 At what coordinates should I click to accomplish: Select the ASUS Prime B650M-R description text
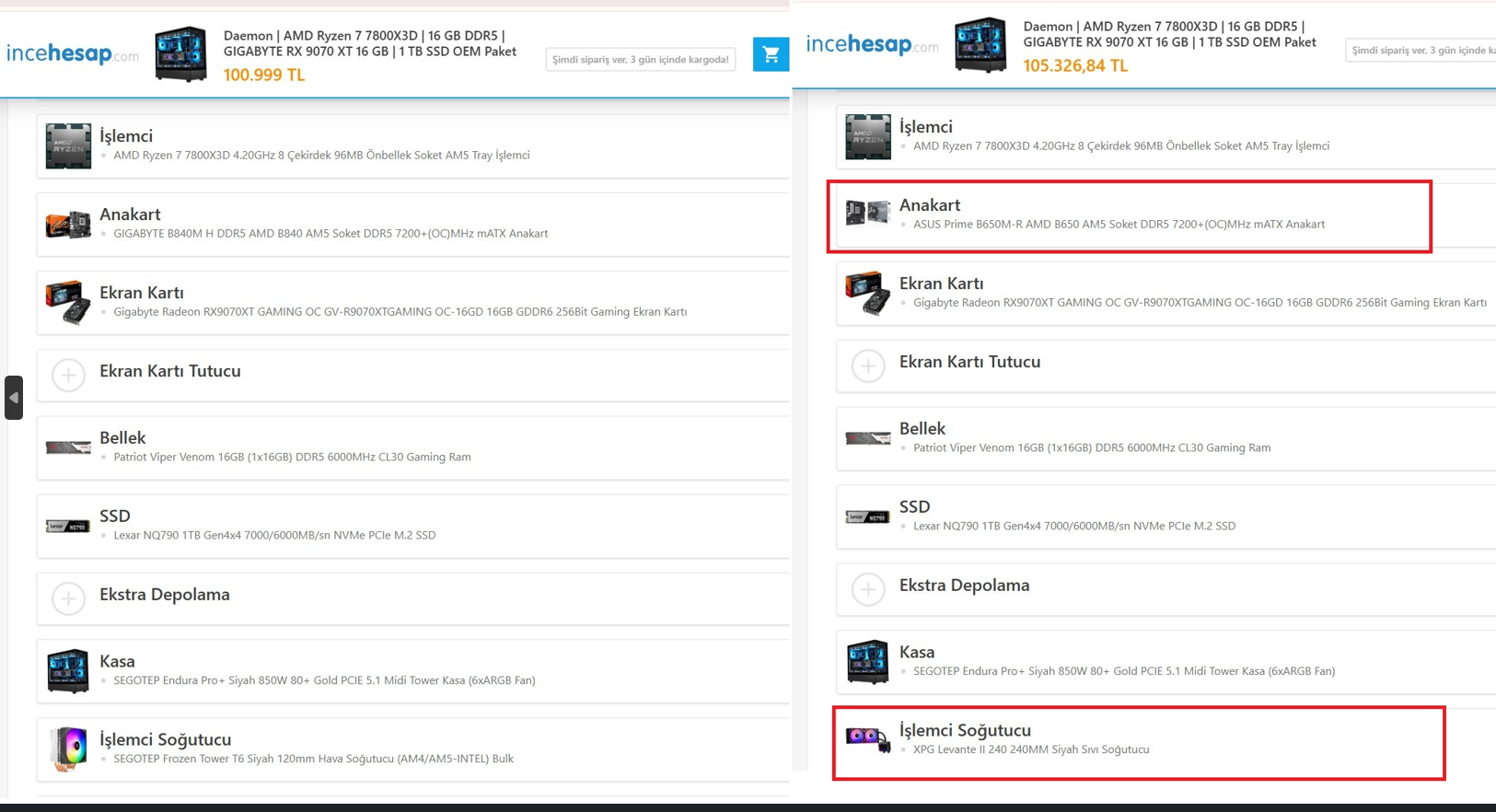(1119, 224)
